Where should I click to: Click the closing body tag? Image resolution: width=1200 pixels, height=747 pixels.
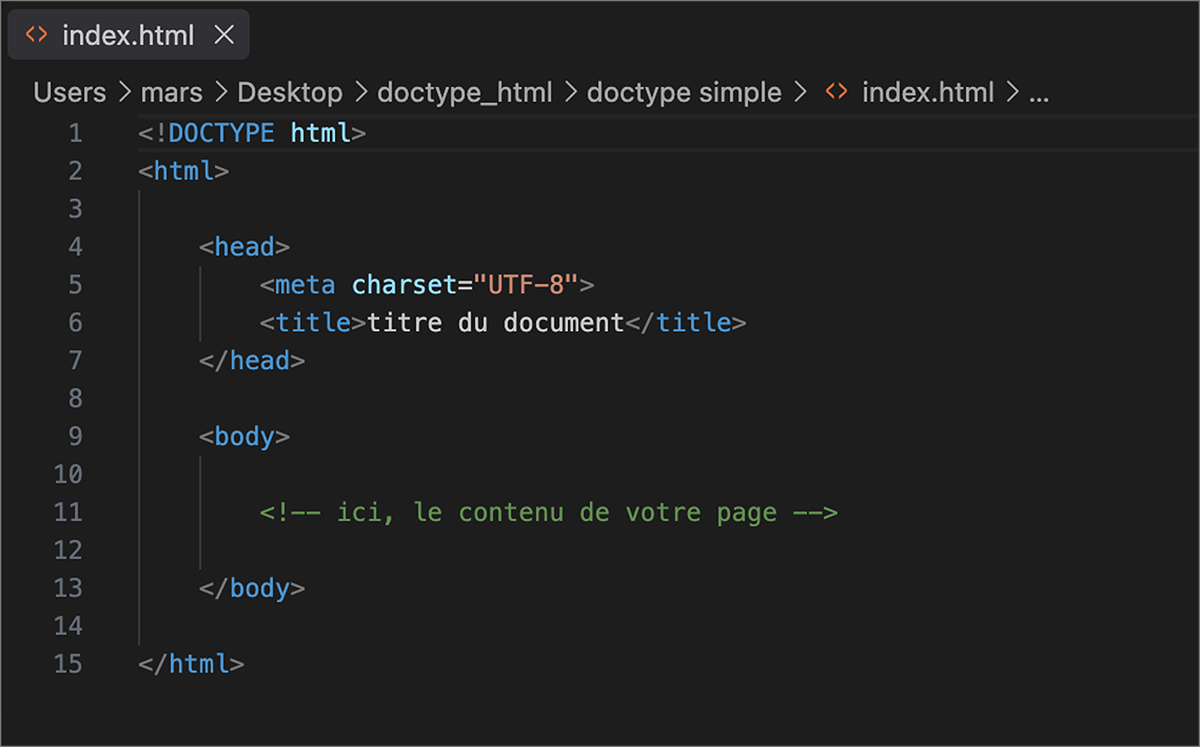[252, 589]
